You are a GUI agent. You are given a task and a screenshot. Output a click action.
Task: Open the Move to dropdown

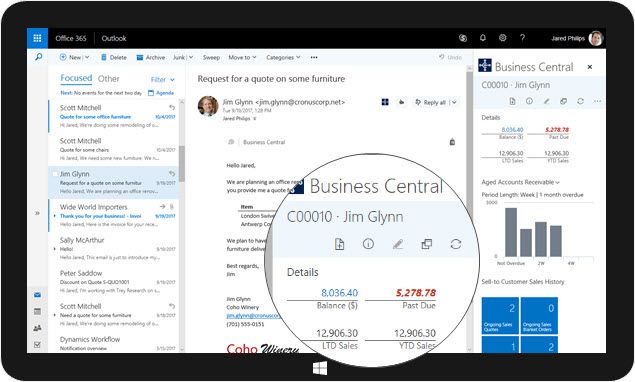click(242, 58)
